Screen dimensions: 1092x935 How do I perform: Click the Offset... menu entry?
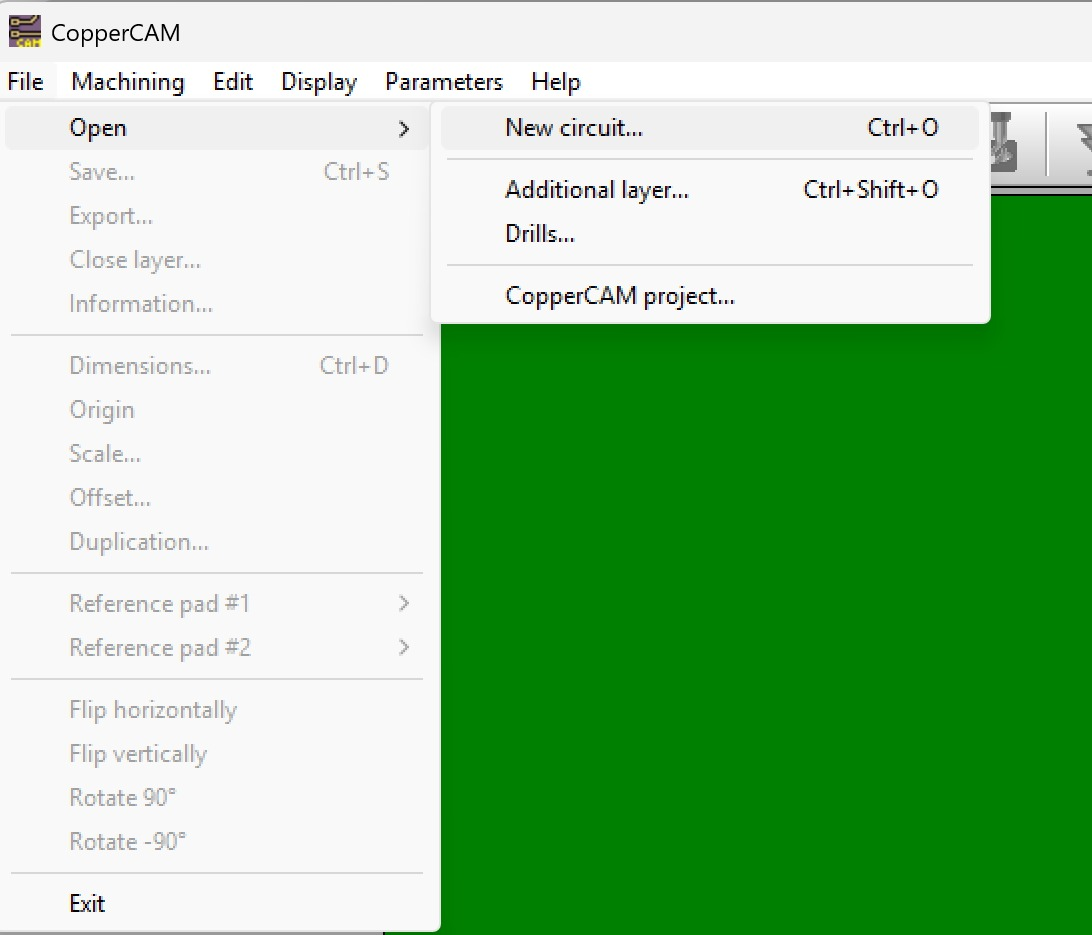tap(217, 498)
